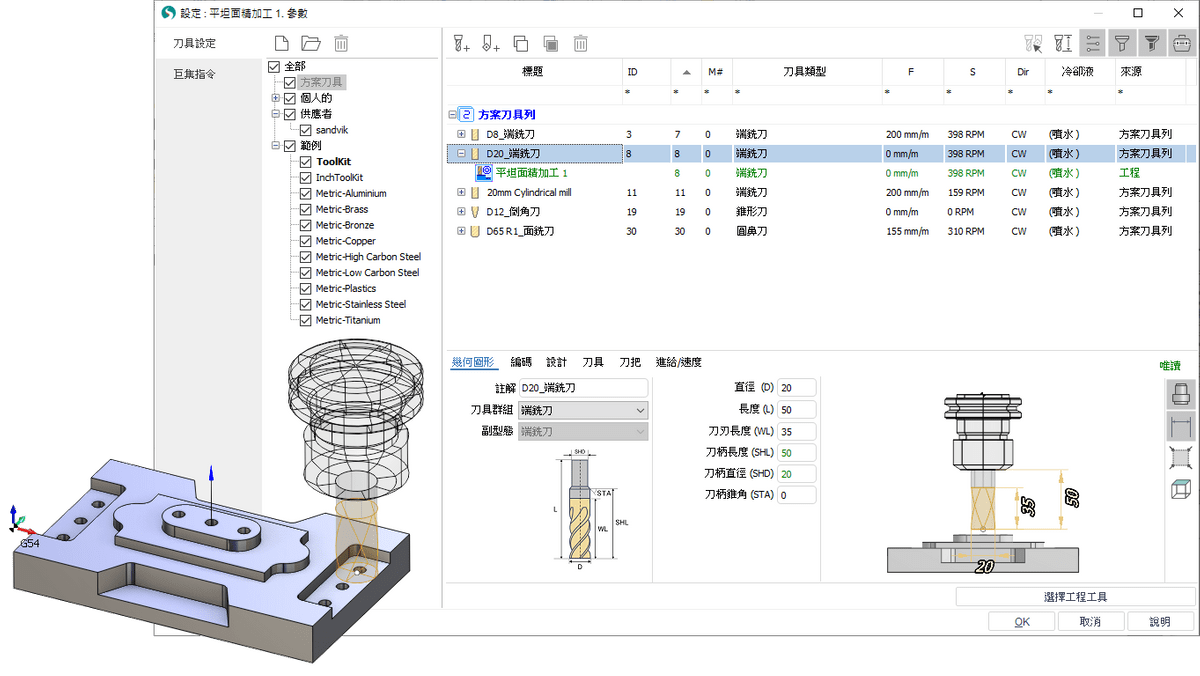Open the toolbox icon at top right

coord(1181,44)
